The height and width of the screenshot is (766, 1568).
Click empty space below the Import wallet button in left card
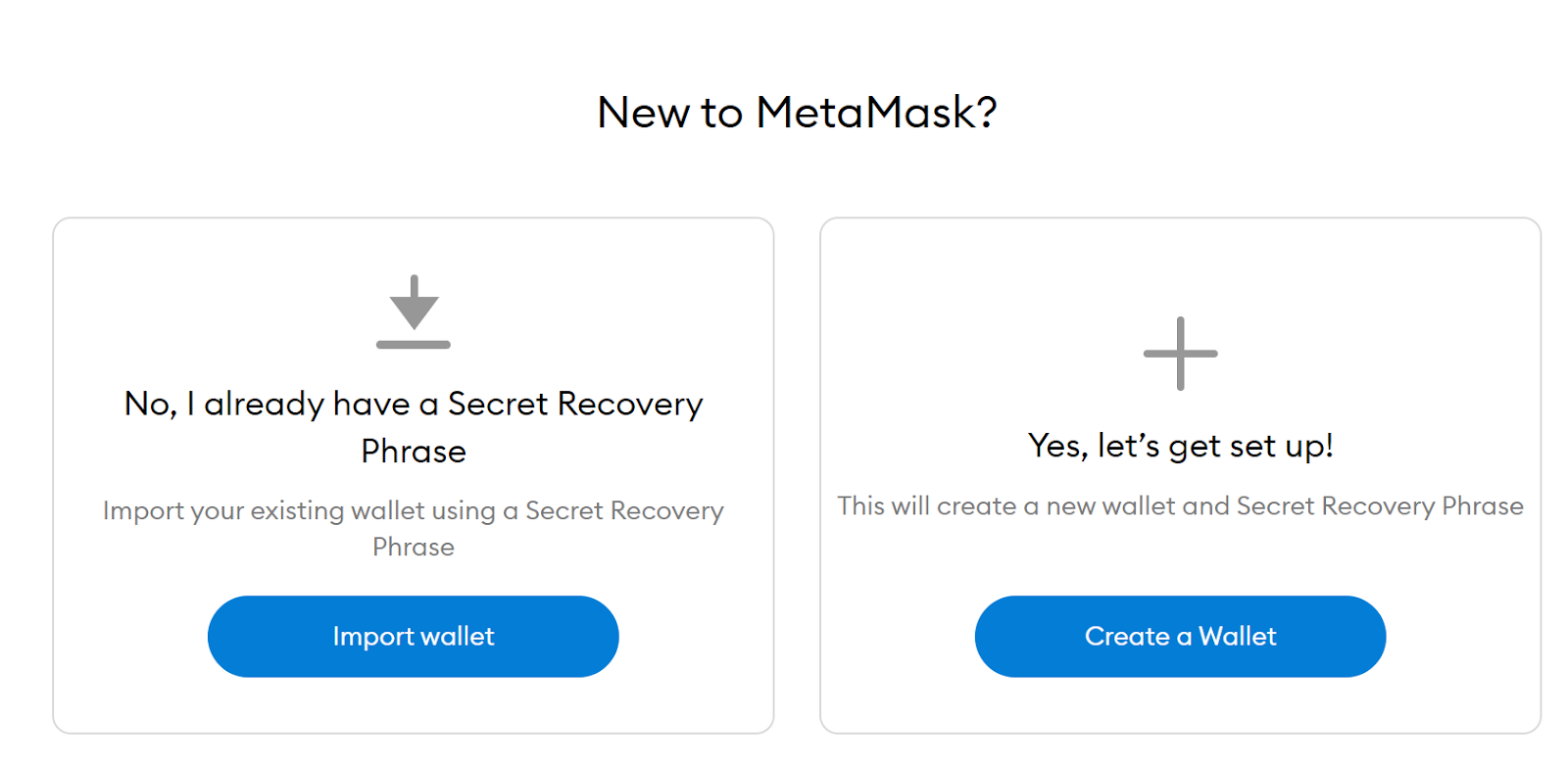pyautogui.click(x=414, y=705)
